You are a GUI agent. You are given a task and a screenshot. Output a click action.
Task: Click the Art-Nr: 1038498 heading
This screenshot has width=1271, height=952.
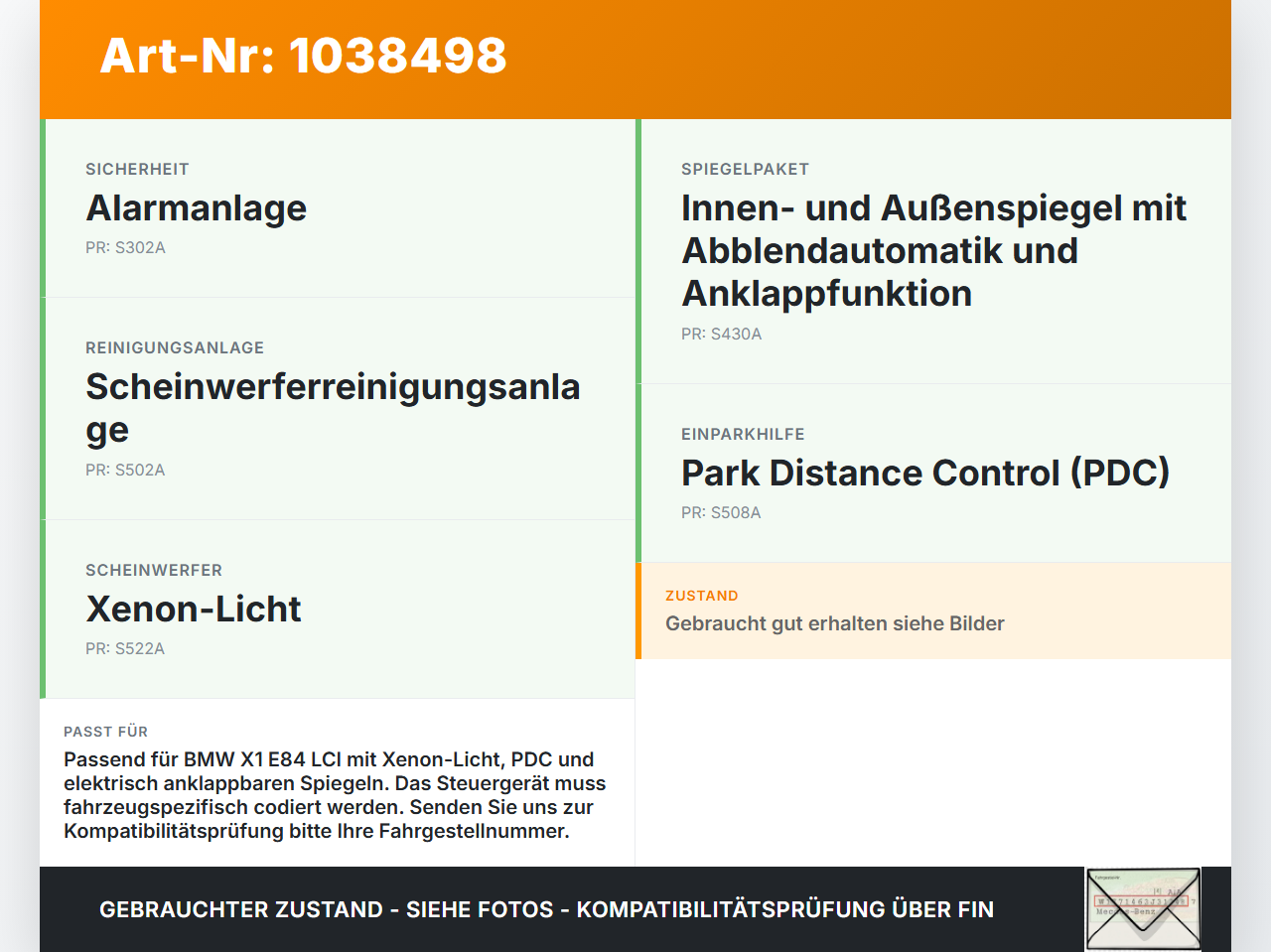tap(303, 56)
